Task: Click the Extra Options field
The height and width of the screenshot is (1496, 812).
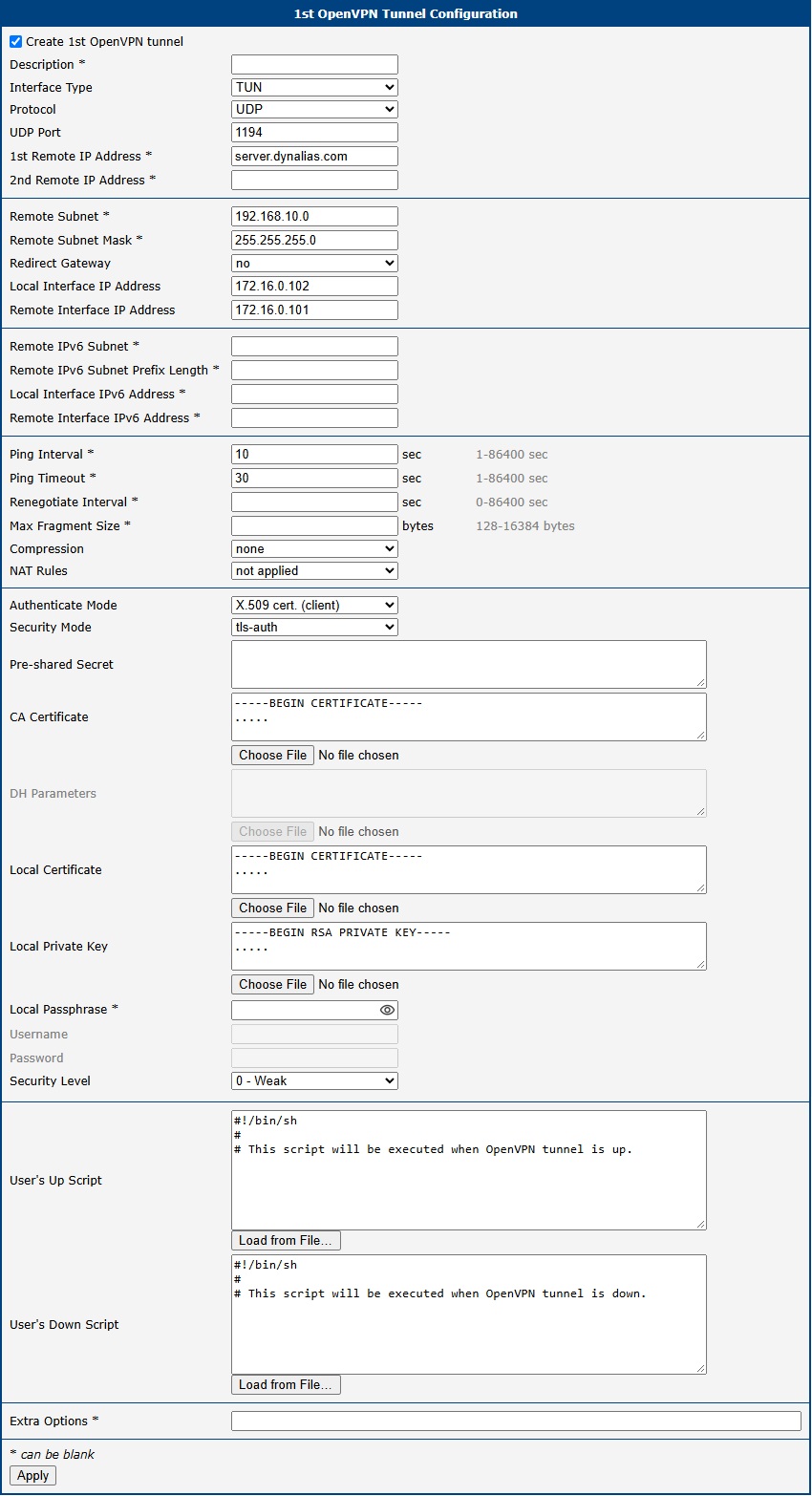Action: click(x=516, y=1421)
